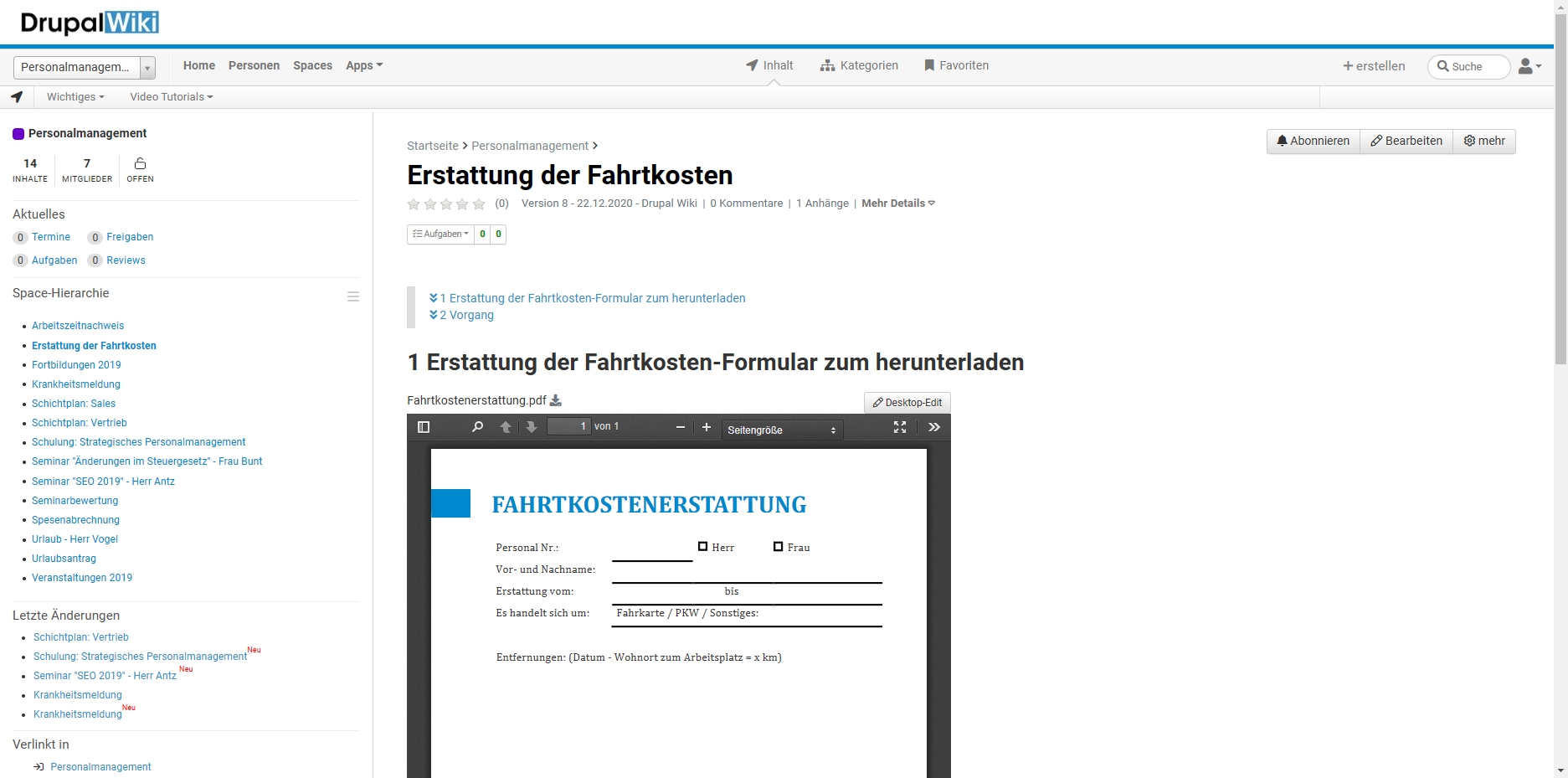This screenshot has width=1568, height=778.
Task: Open Schichtplan: Vertrieb in Letzte Änderungen
Action: pos(81,637)
